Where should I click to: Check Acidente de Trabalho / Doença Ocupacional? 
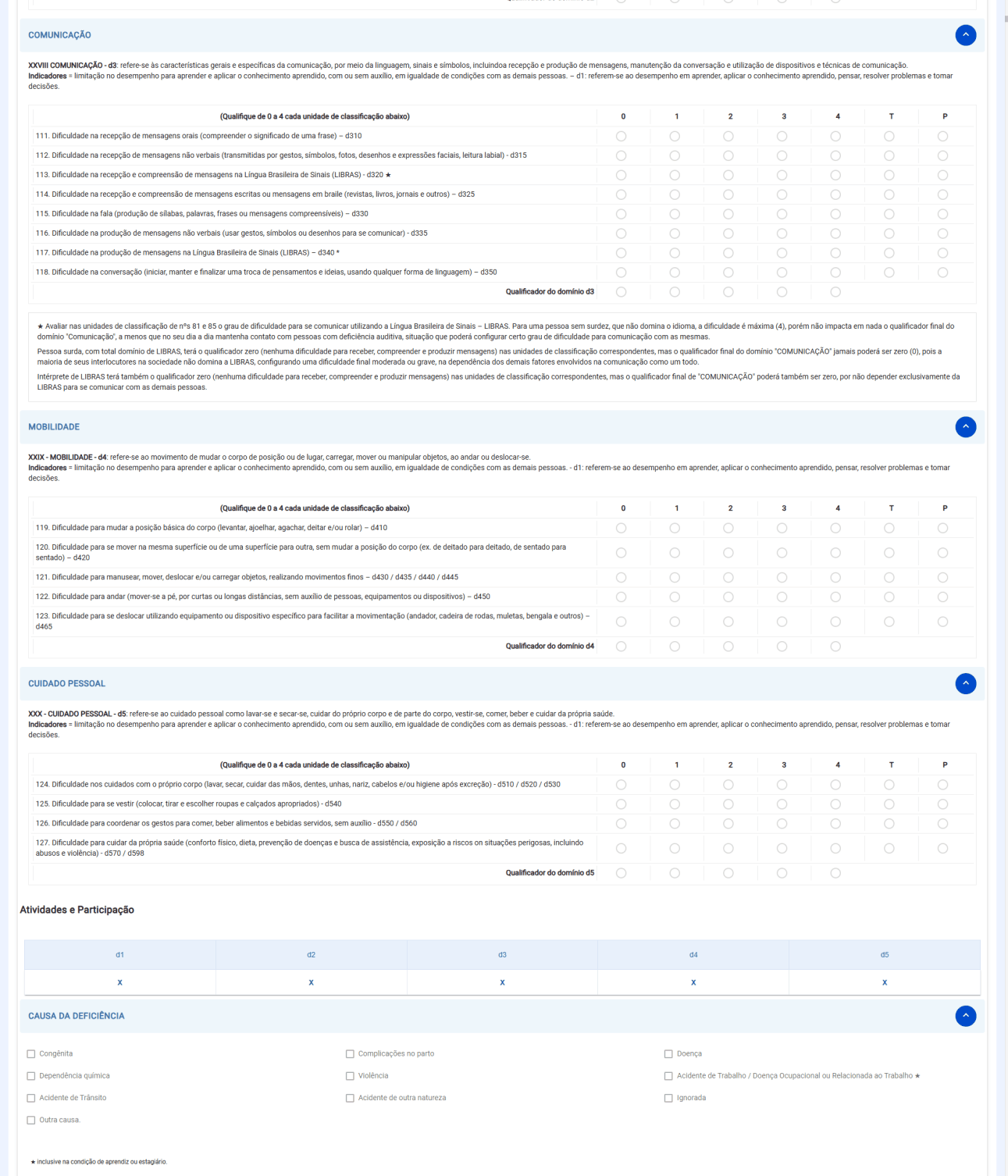tap(668, 1076)
